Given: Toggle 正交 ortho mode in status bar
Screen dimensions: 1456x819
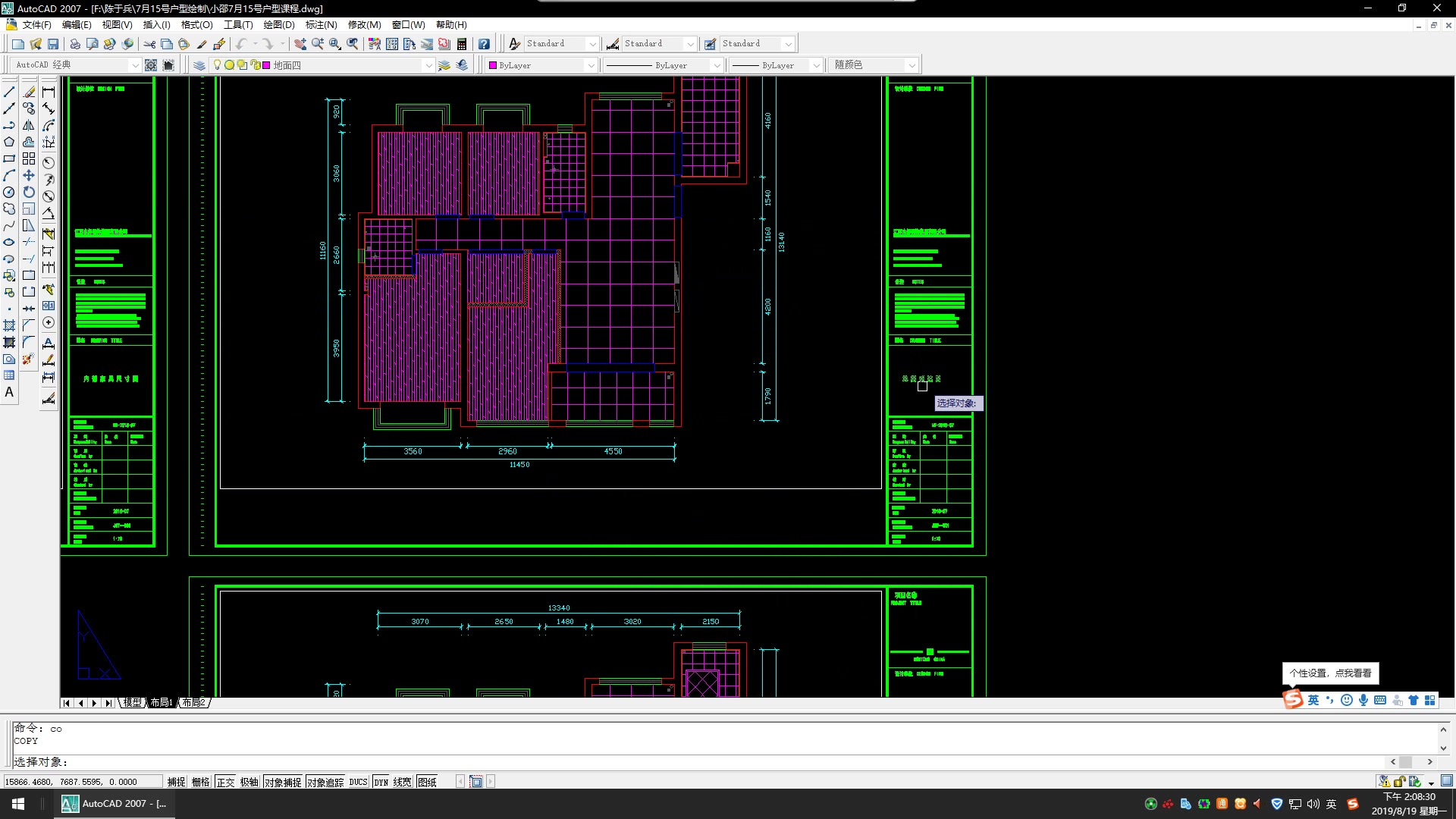Looking at the screenshot, I should coord(226,782).
